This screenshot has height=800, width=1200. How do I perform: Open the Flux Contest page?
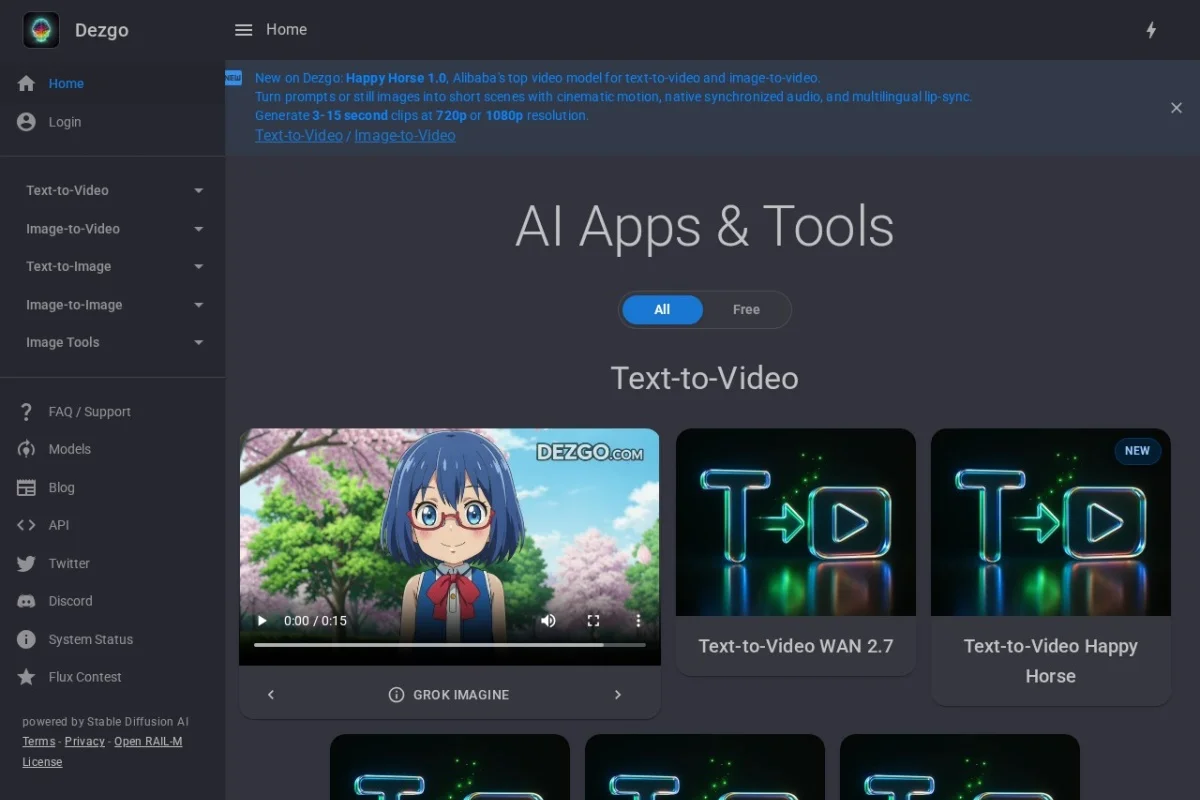[x=113, y=677]
